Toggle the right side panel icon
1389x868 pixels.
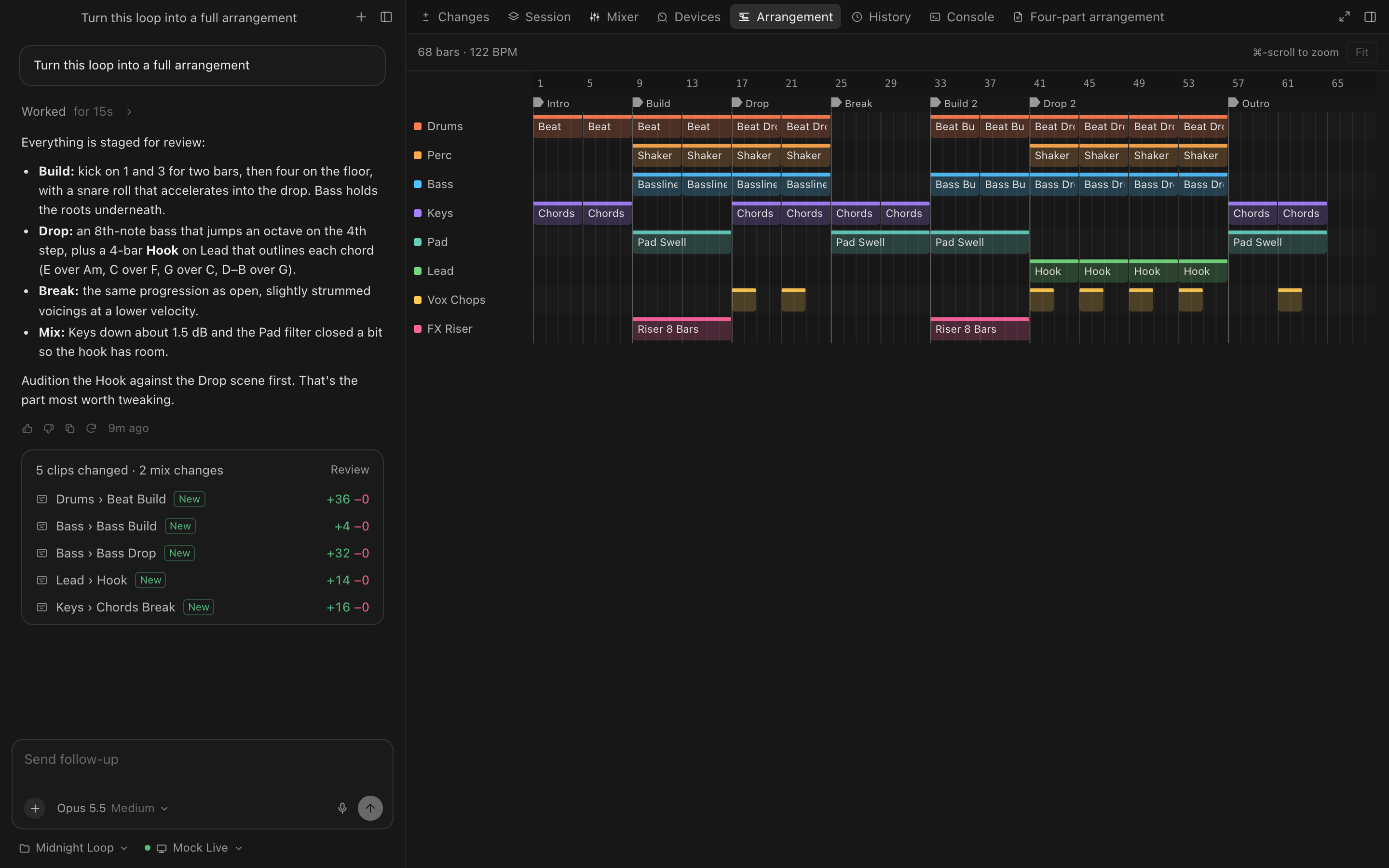[x=1370, y=17]
